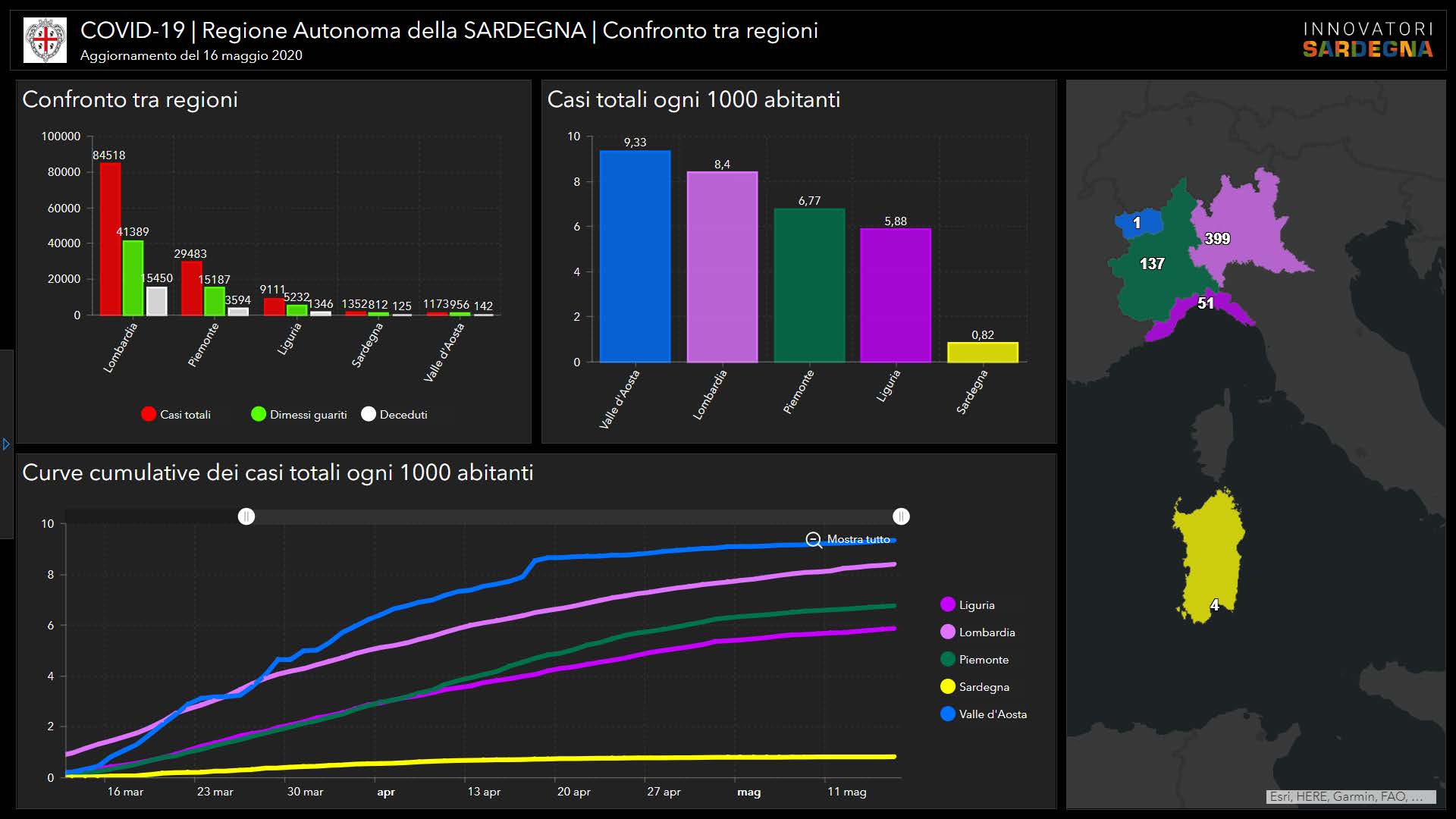The width and height of the screenshot is (1456, 819).
Task: Click the Mostra tutto zoom-out icon
Action: point(814,540)
